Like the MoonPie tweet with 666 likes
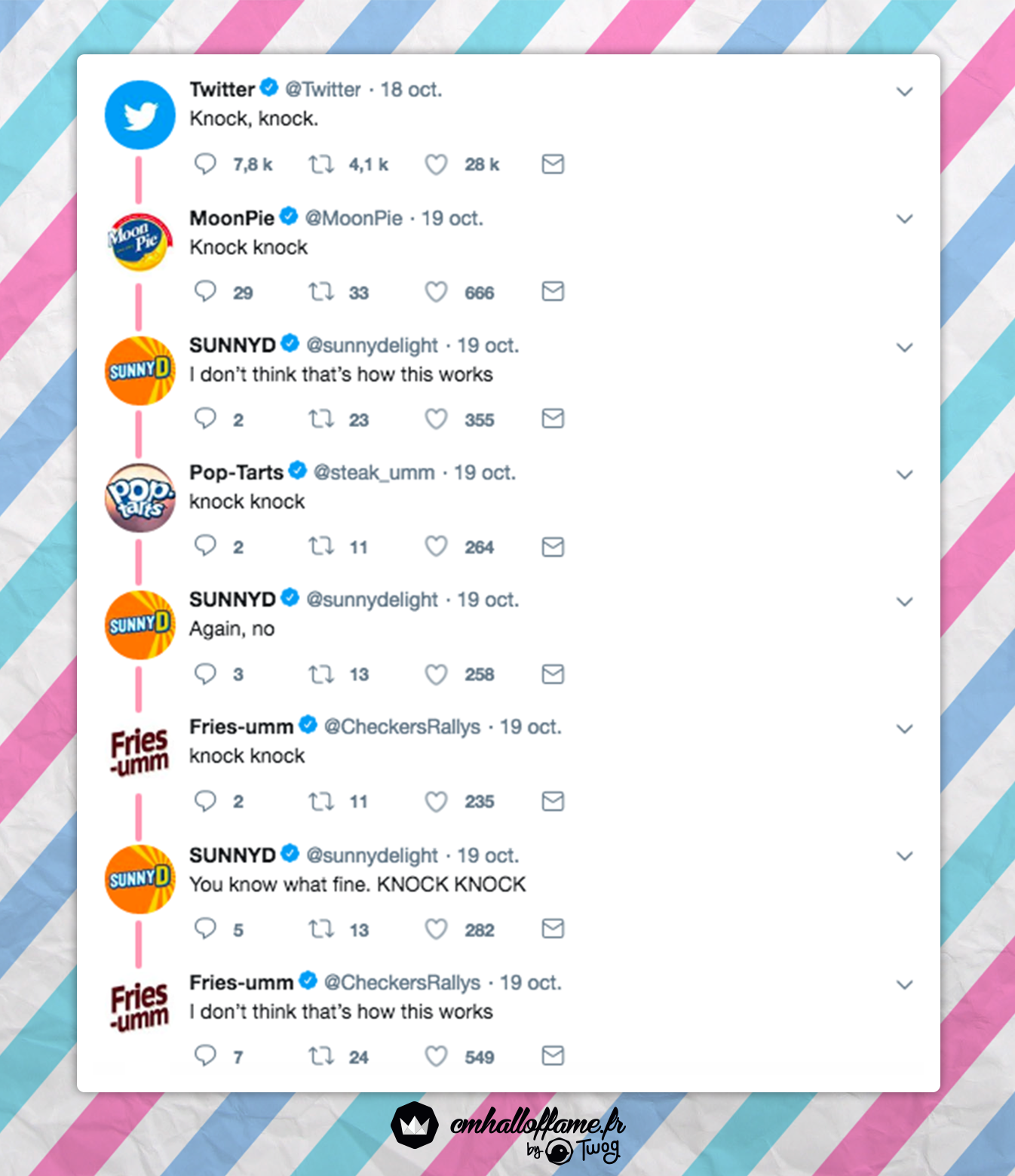1015x1176 pixels. pos(436,292)
